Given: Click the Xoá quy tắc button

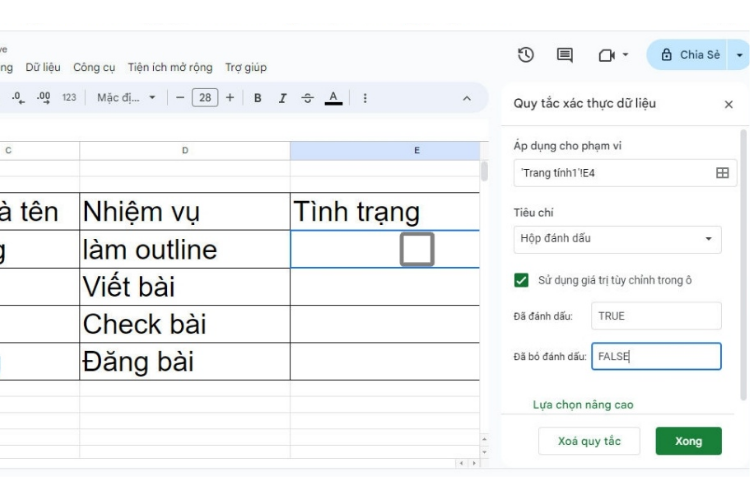Looking at the screenshot, I should 589,441.
